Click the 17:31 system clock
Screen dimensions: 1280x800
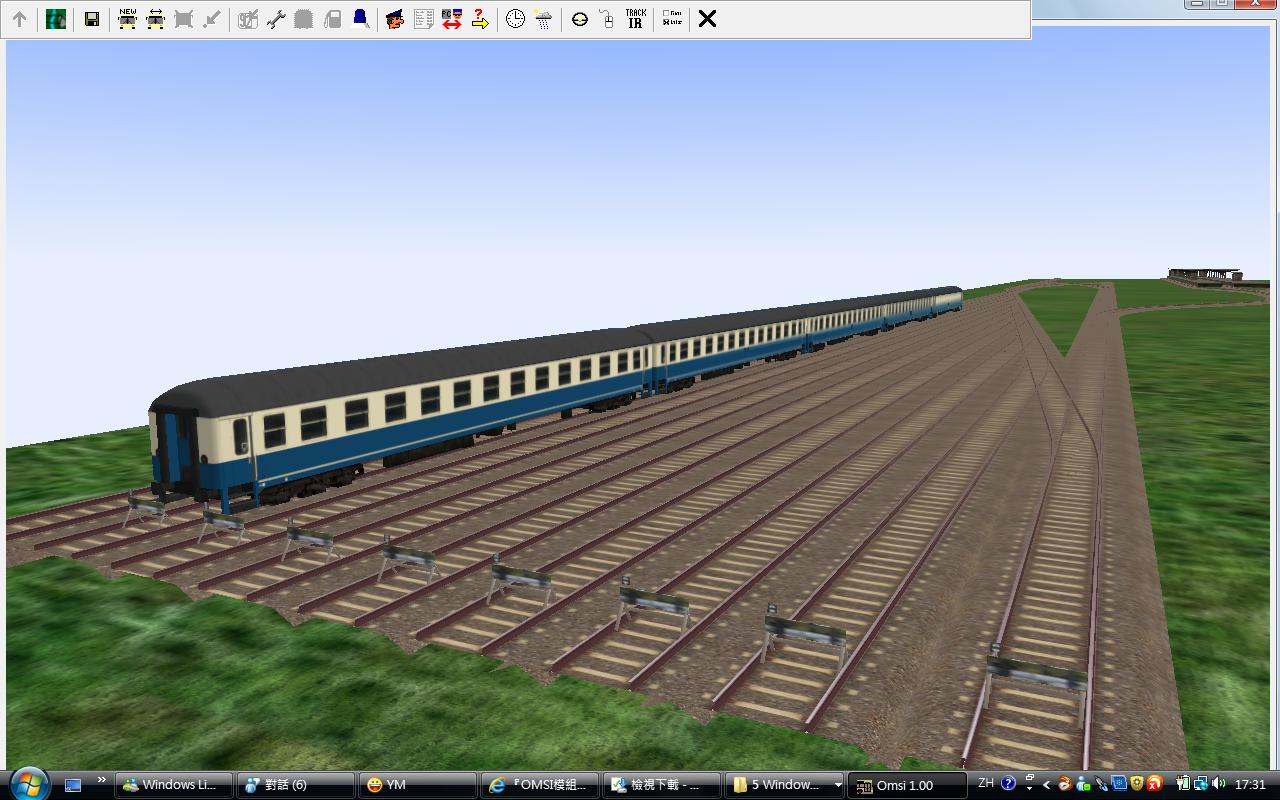point(1250,785)
